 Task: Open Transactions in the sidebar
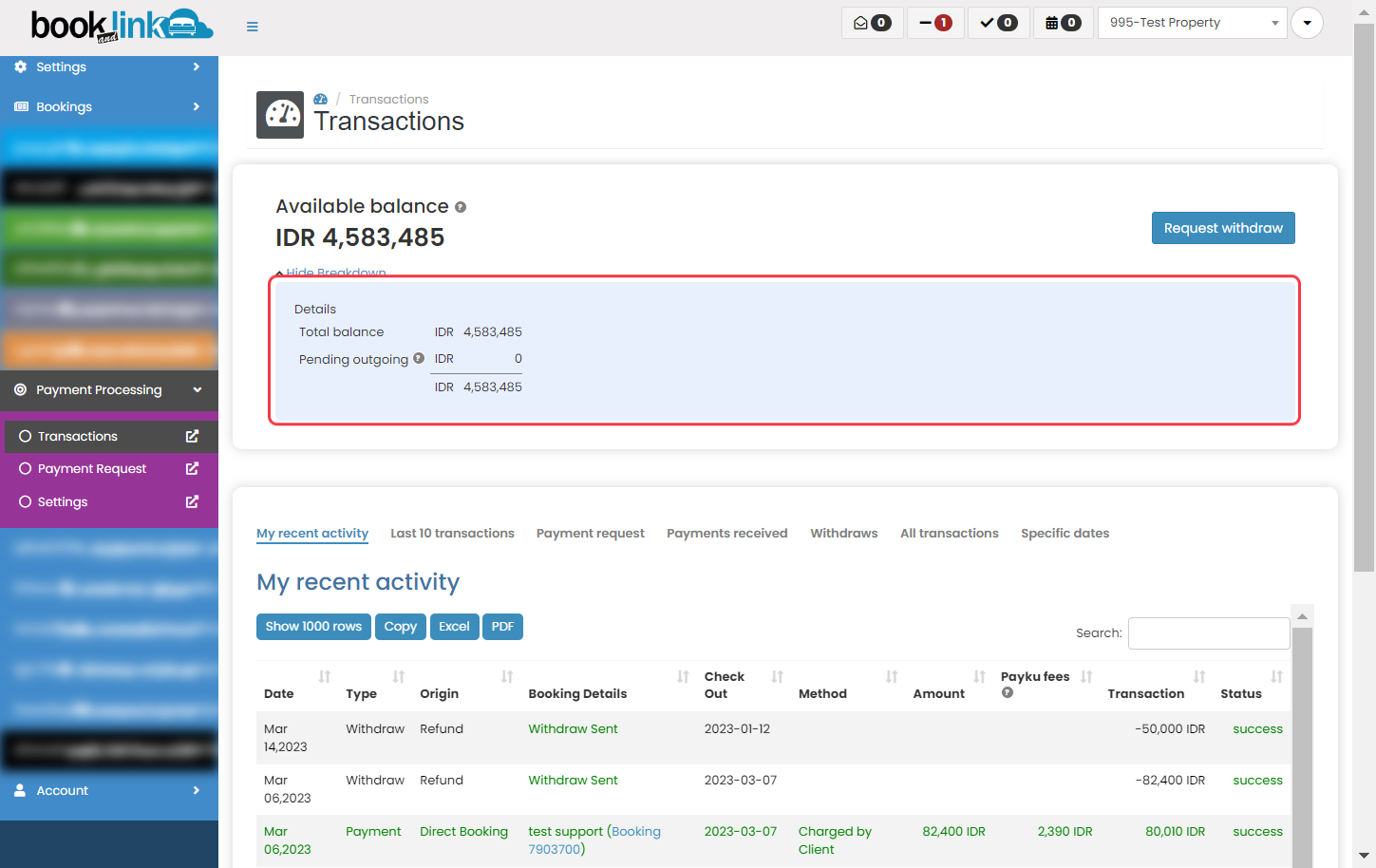pos(78,437)
